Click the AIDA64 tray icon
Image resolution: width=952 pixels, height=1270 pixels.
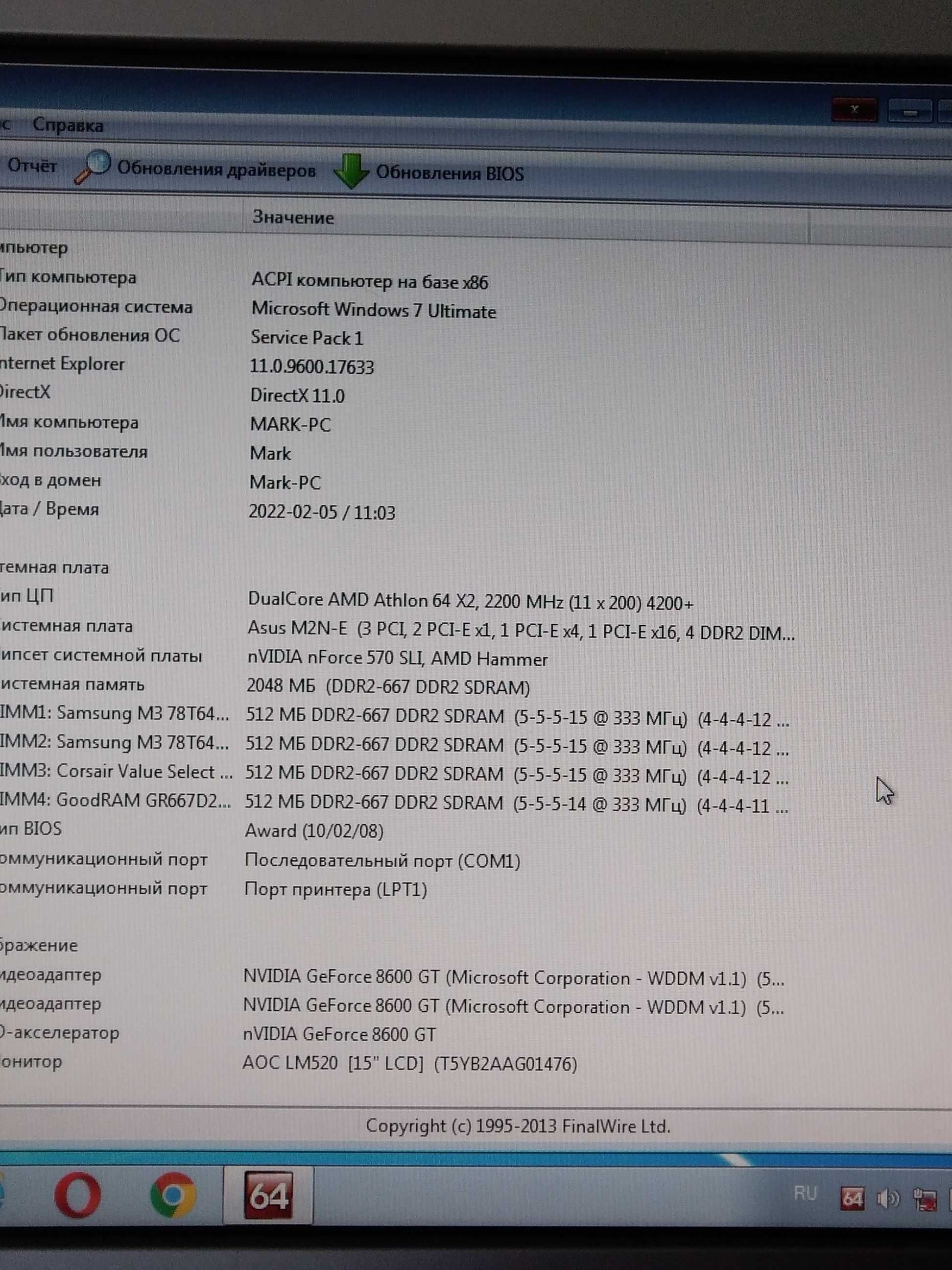pos(852,1198)
